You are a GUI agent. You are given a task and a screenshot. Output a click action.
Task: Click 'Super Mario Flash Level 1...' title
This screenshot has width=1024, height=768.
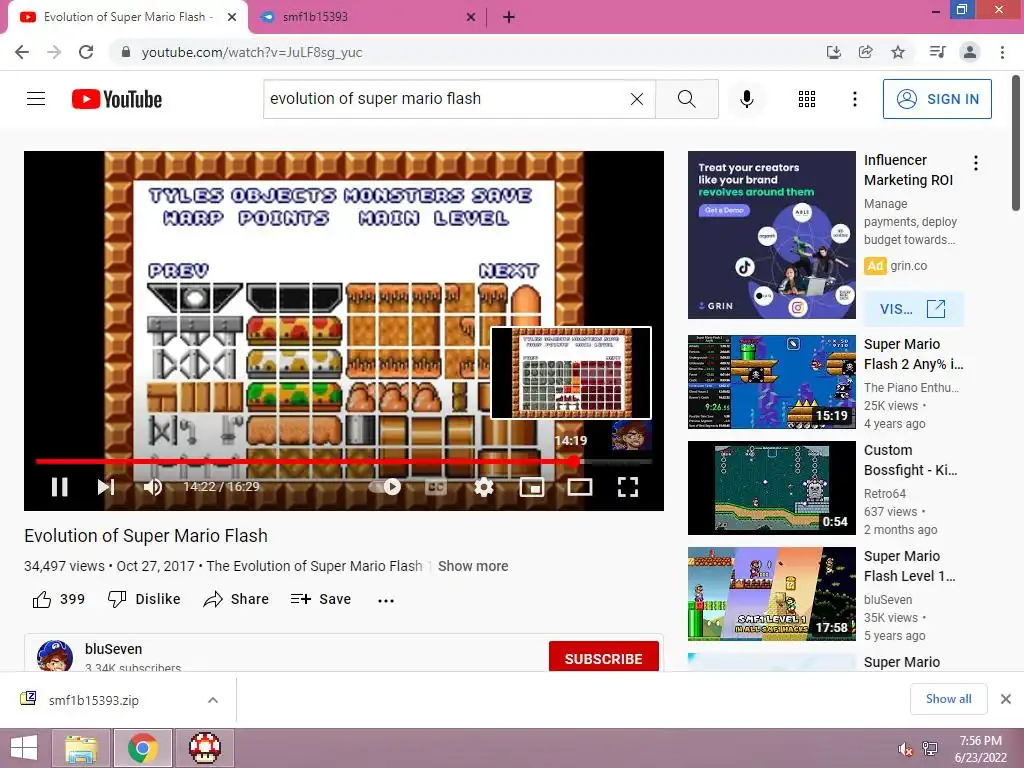909,566
